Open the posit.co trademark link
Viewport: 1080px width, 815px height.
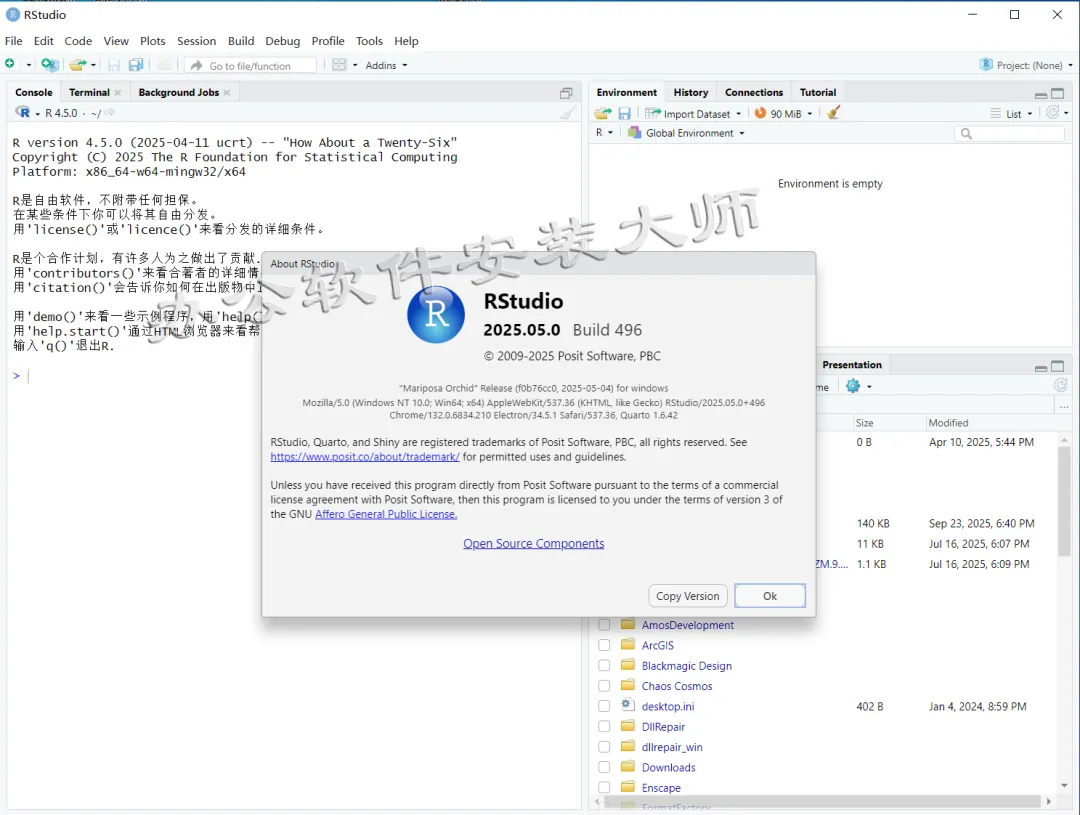click(365, 457)
